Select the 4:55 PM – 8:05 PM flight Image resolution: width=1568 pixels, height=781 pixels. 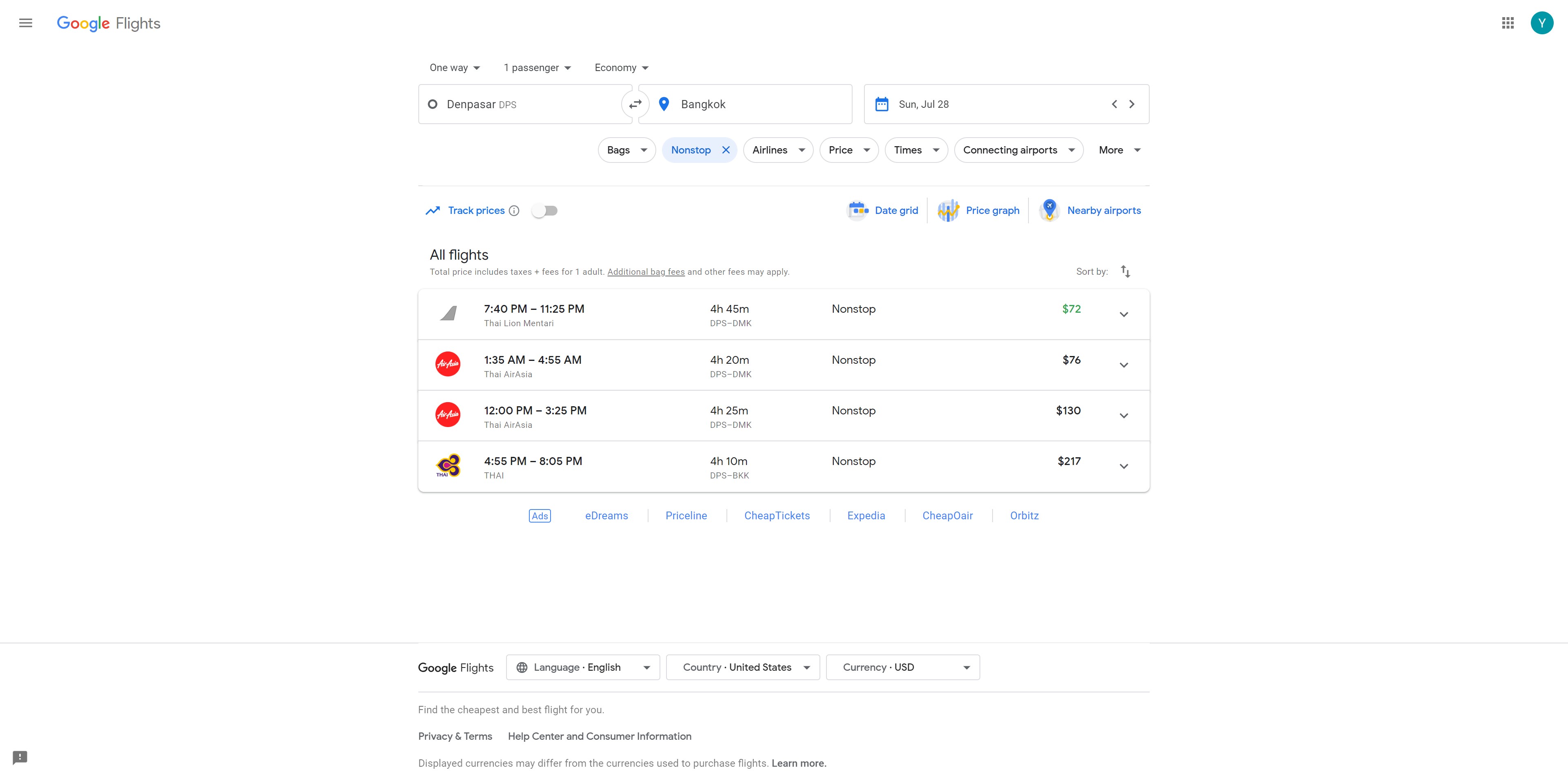pyautogui.click(x=784, y=466)
